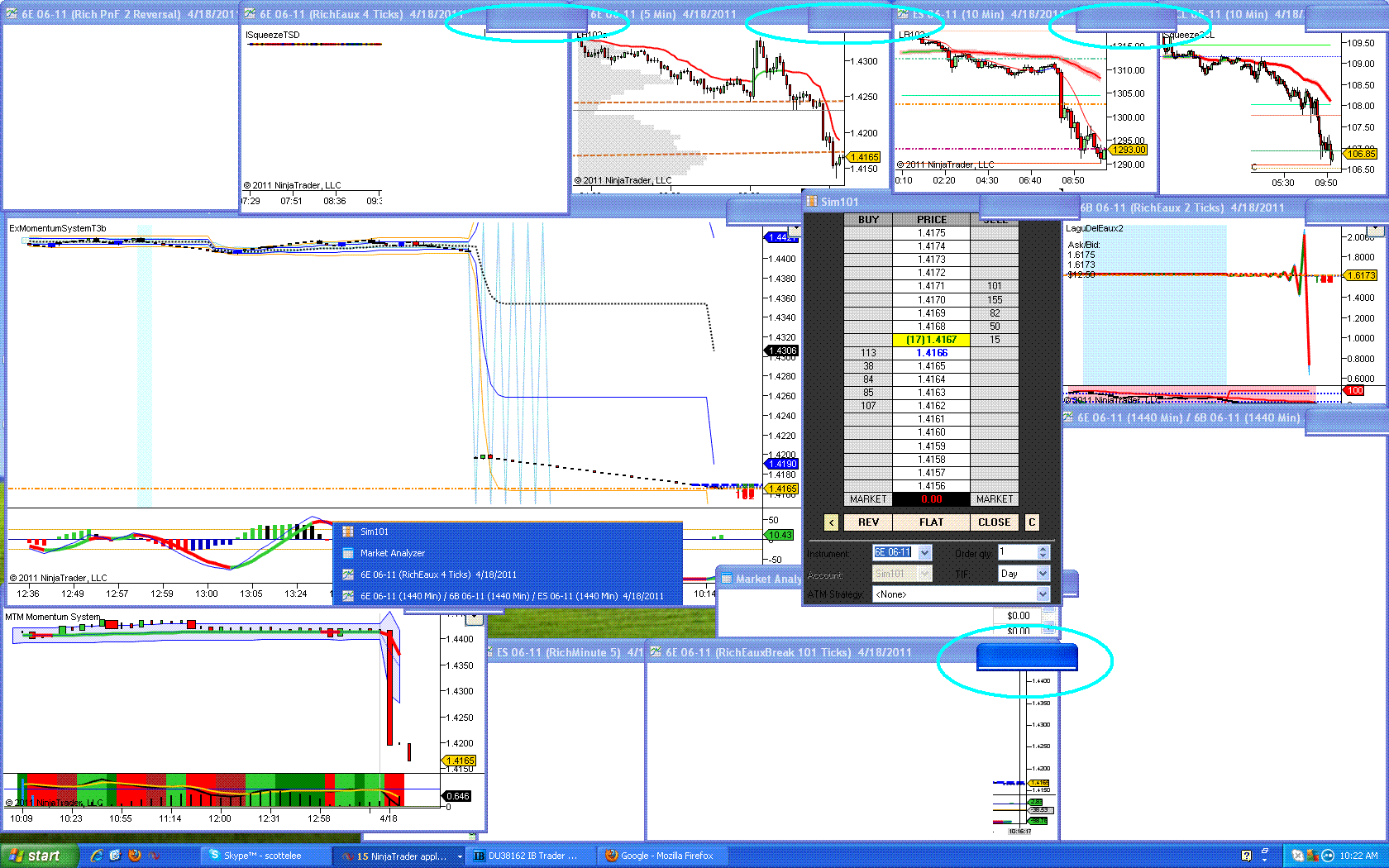Click the chart icon of 6E Rich PnF window
Viewport: 1389px width, 868px height.
click(x=12, y=13)
